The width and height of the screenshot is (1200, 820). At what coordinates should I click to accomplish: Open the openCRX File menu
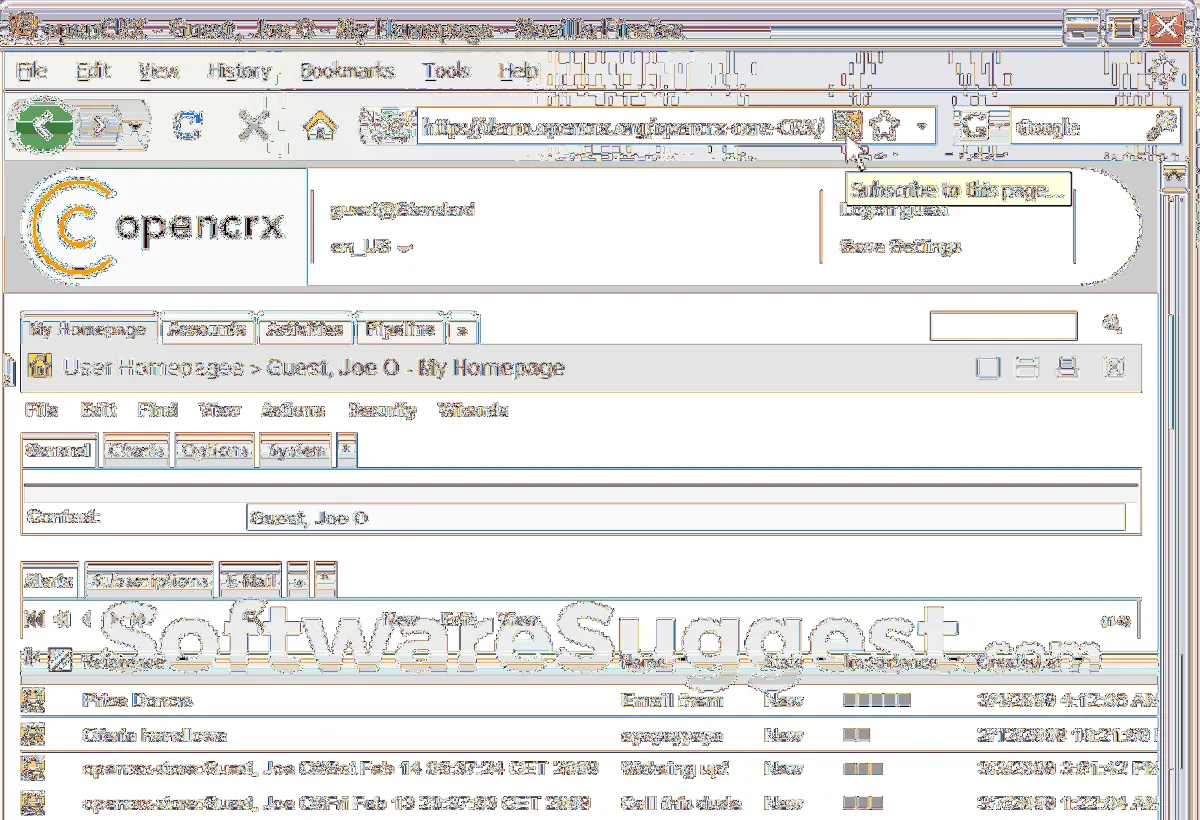click(x=41, y=410)
